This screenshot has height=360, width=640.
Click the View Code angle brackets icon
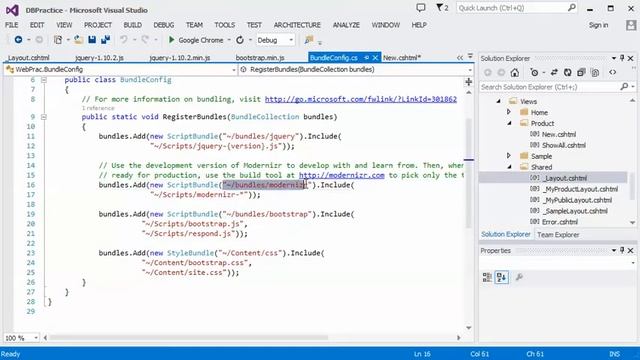(613, 73)
